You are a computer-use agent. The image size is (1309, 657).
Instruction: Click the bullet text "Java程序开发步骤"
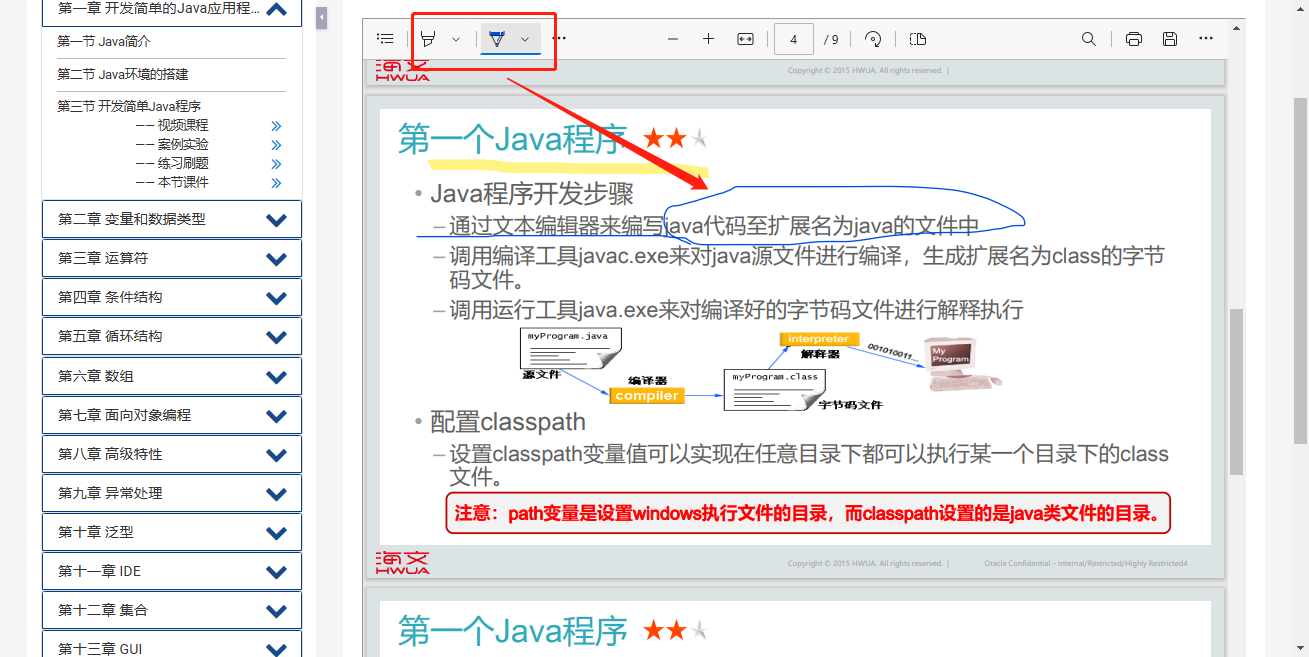click(x=532, y=193)
